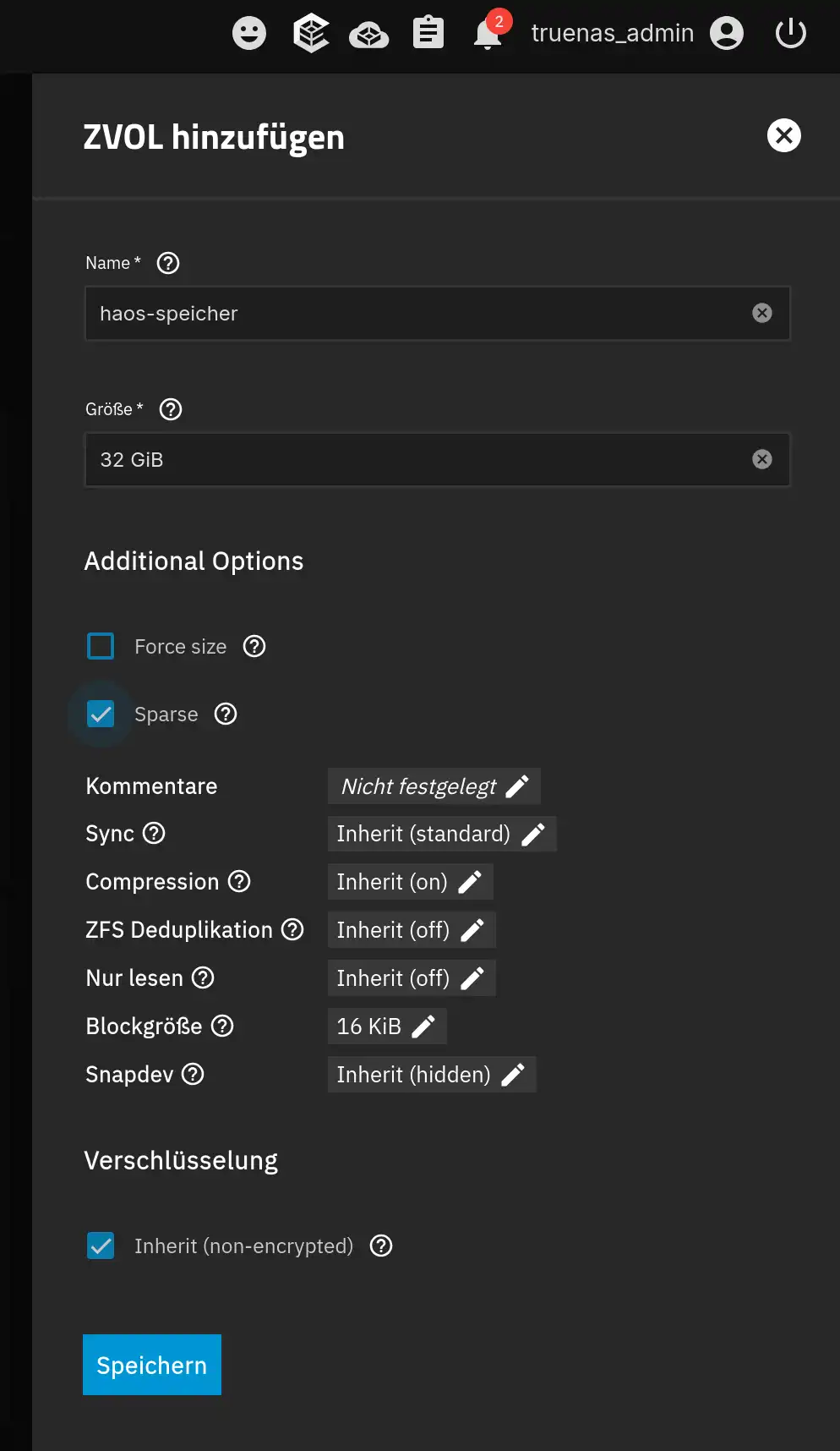Edit the Compression value Inherit (on)

(x=411, y=882)
